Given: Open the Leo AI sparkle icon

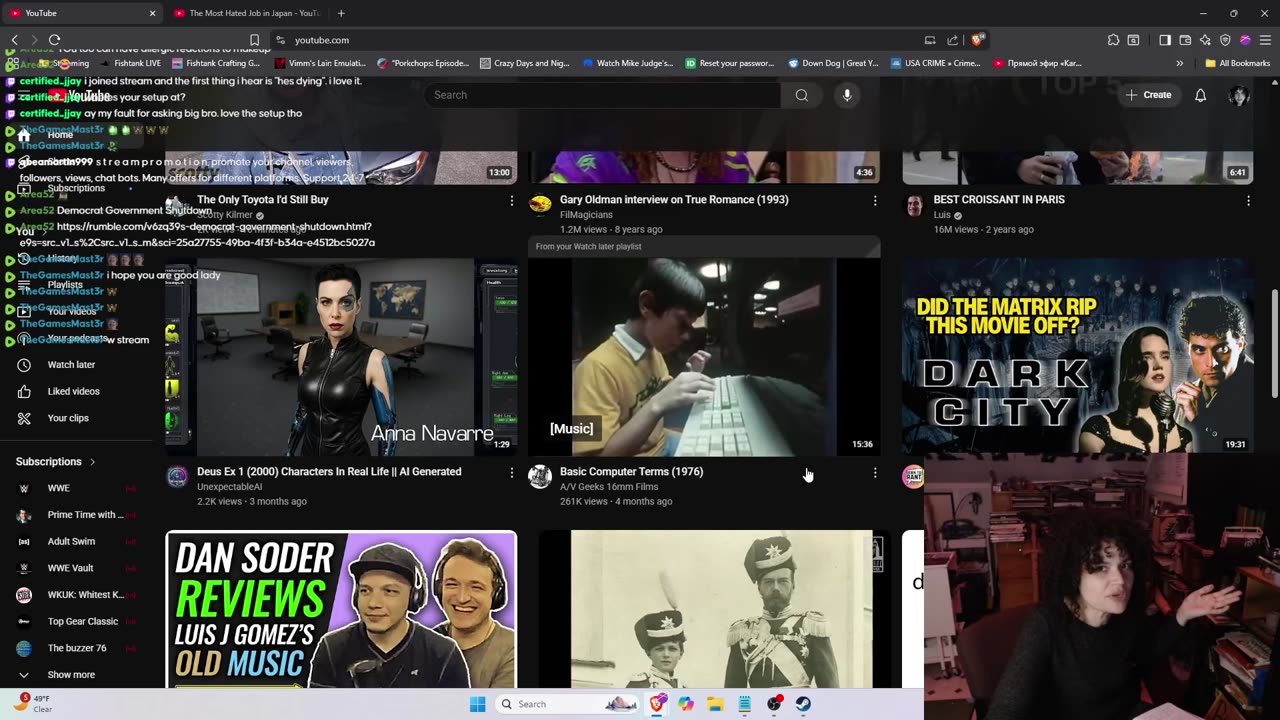Looking at the screenshot, I should (1205, 40).
